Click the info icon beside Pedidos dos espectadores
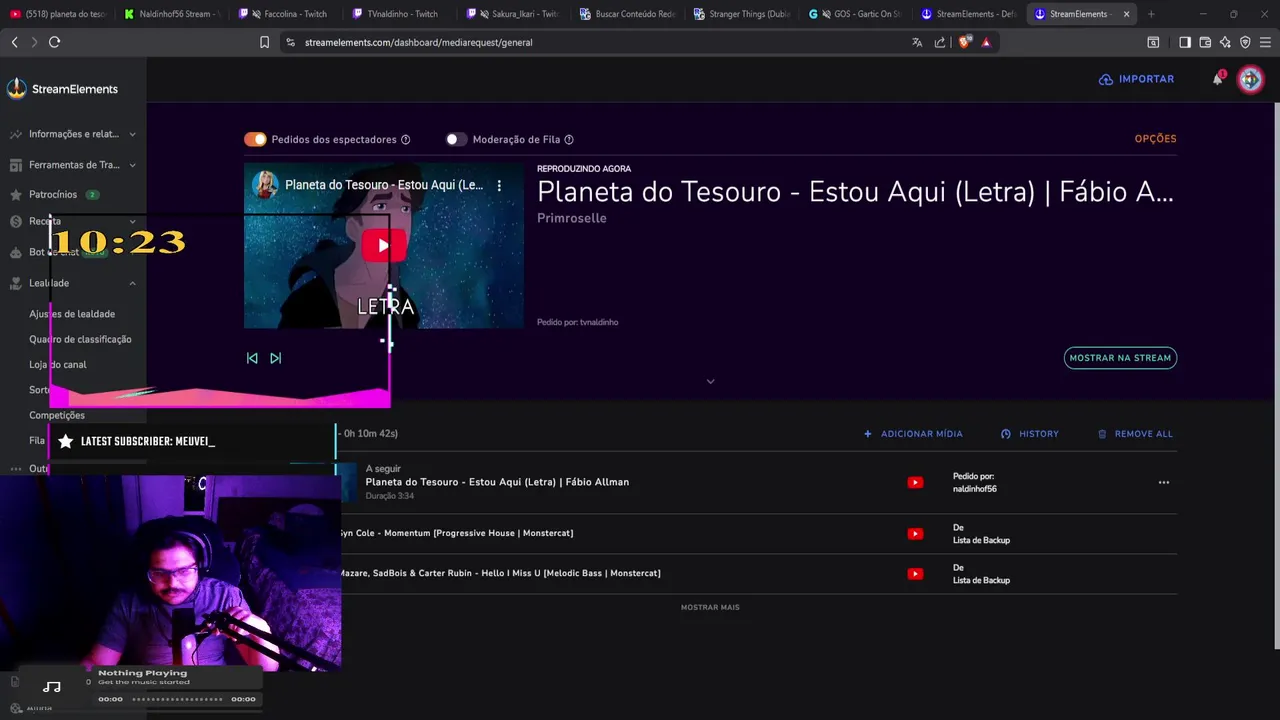Viewport: 1280px width, 720px height. point(405,140)
